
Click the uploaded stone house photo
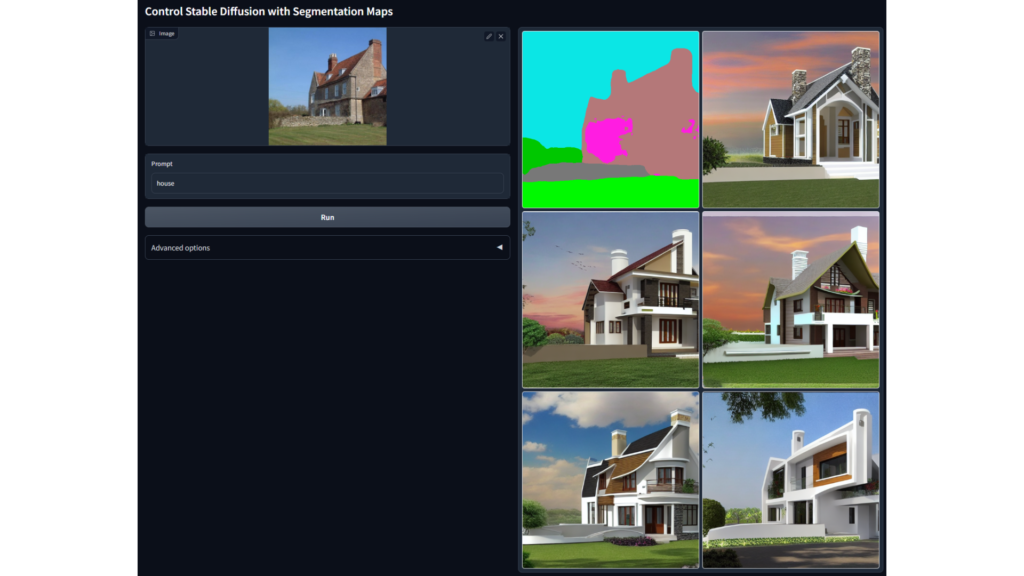[327, 86]
